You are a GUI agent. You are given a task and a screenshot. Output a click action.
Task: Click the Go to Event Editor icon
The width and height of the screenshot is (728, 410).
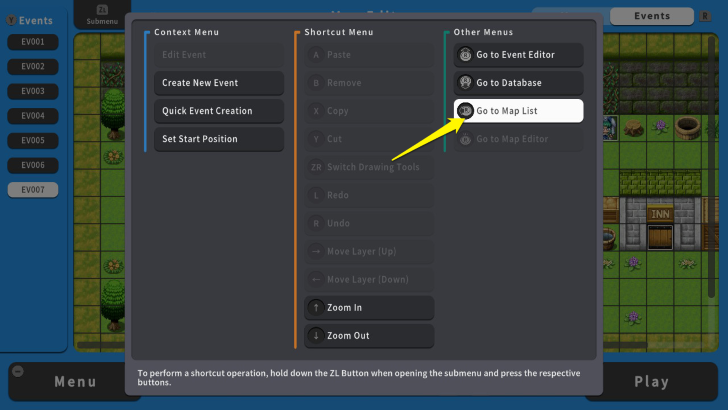click(x=465, y=55)
